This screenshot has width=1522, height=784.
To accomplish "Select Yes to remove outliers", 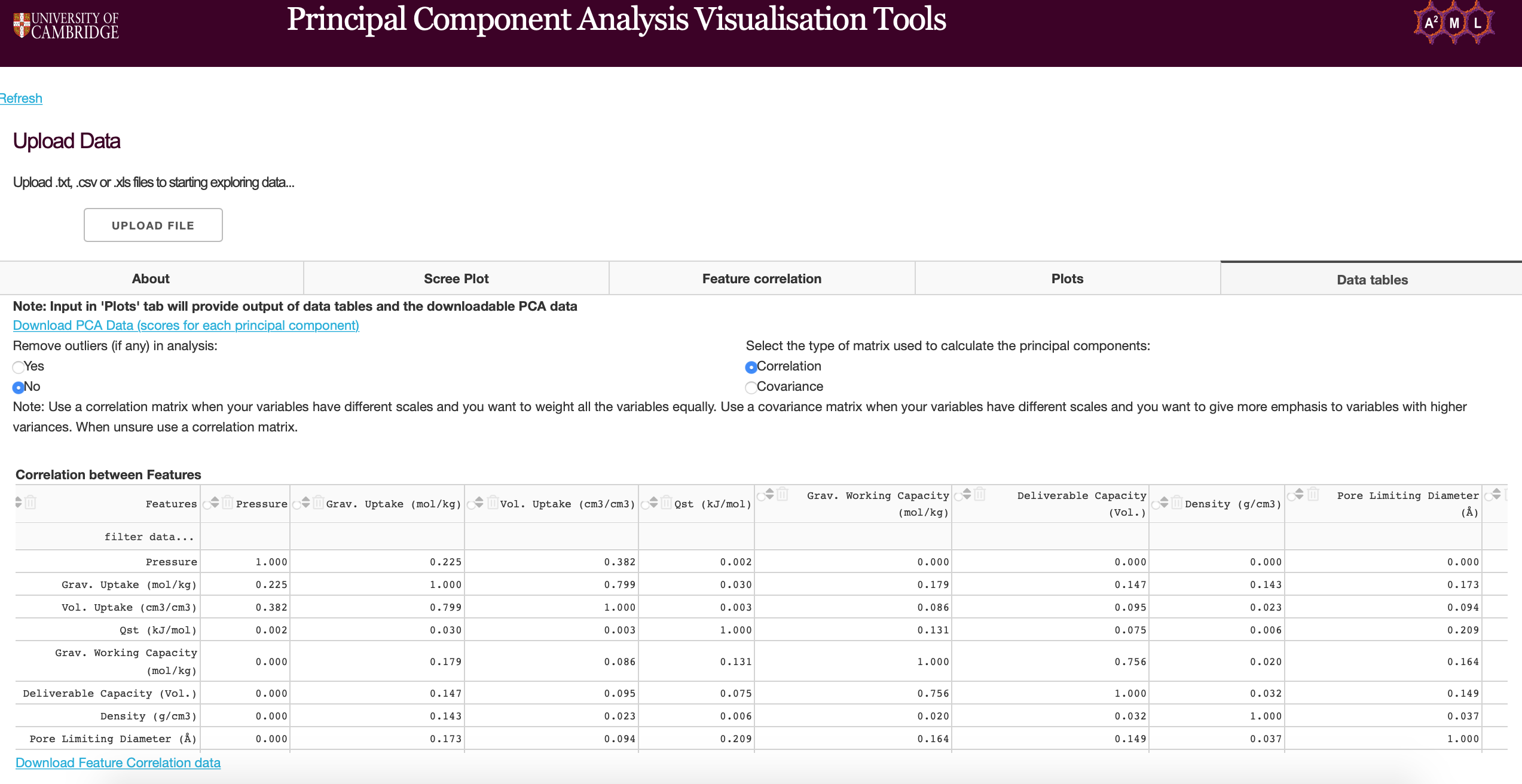I will pyautogui.click(x=19, y=367).
